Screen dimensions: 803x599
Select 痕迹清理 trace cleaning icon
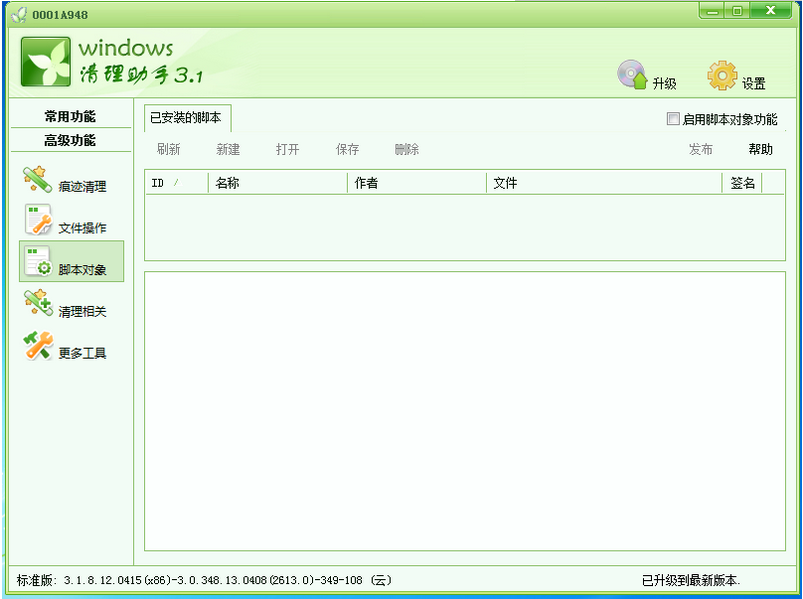[x=37, y=179]
